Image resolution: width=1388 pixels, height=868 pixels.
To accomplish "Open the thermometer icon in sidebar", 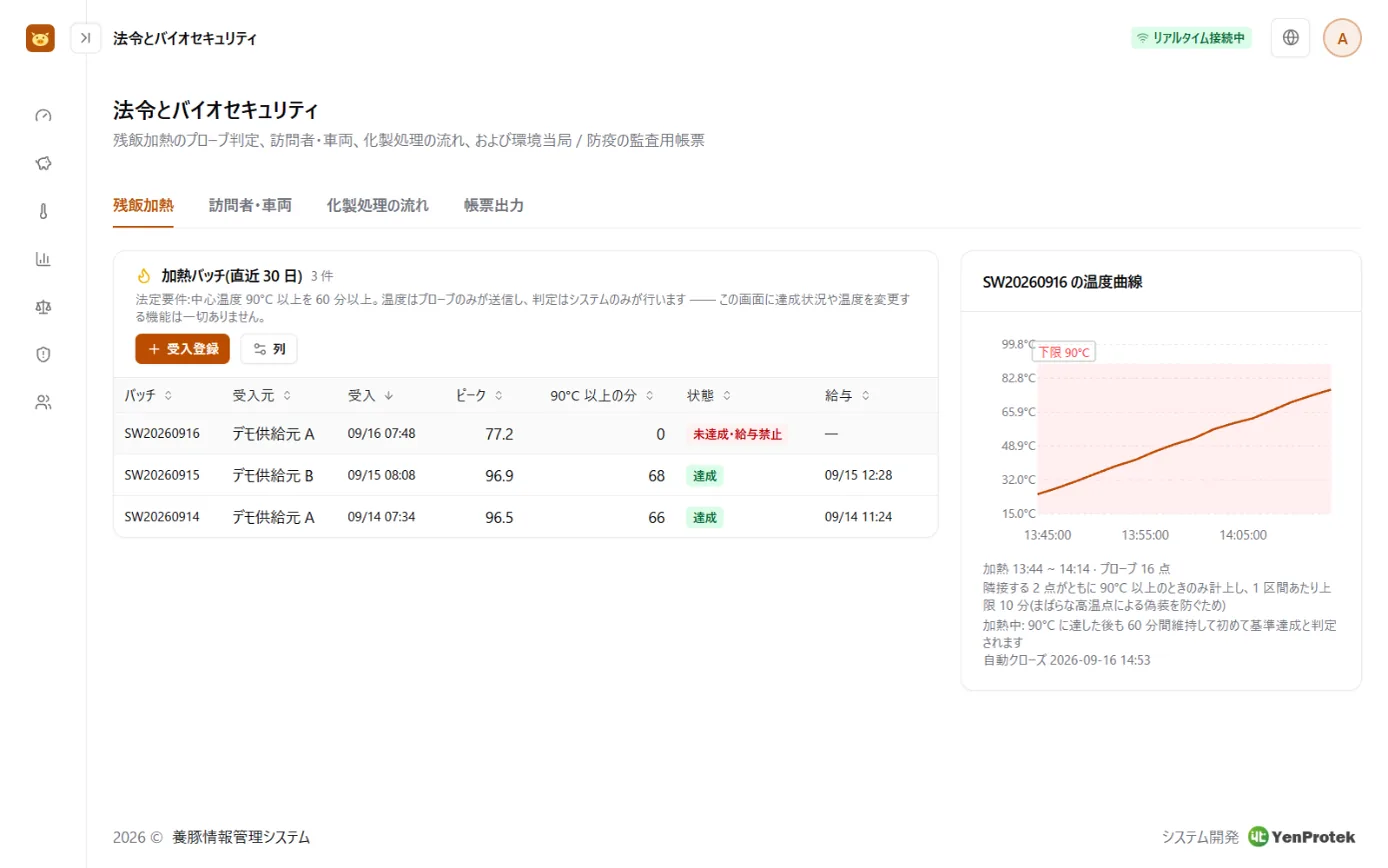I will [43, 211].
